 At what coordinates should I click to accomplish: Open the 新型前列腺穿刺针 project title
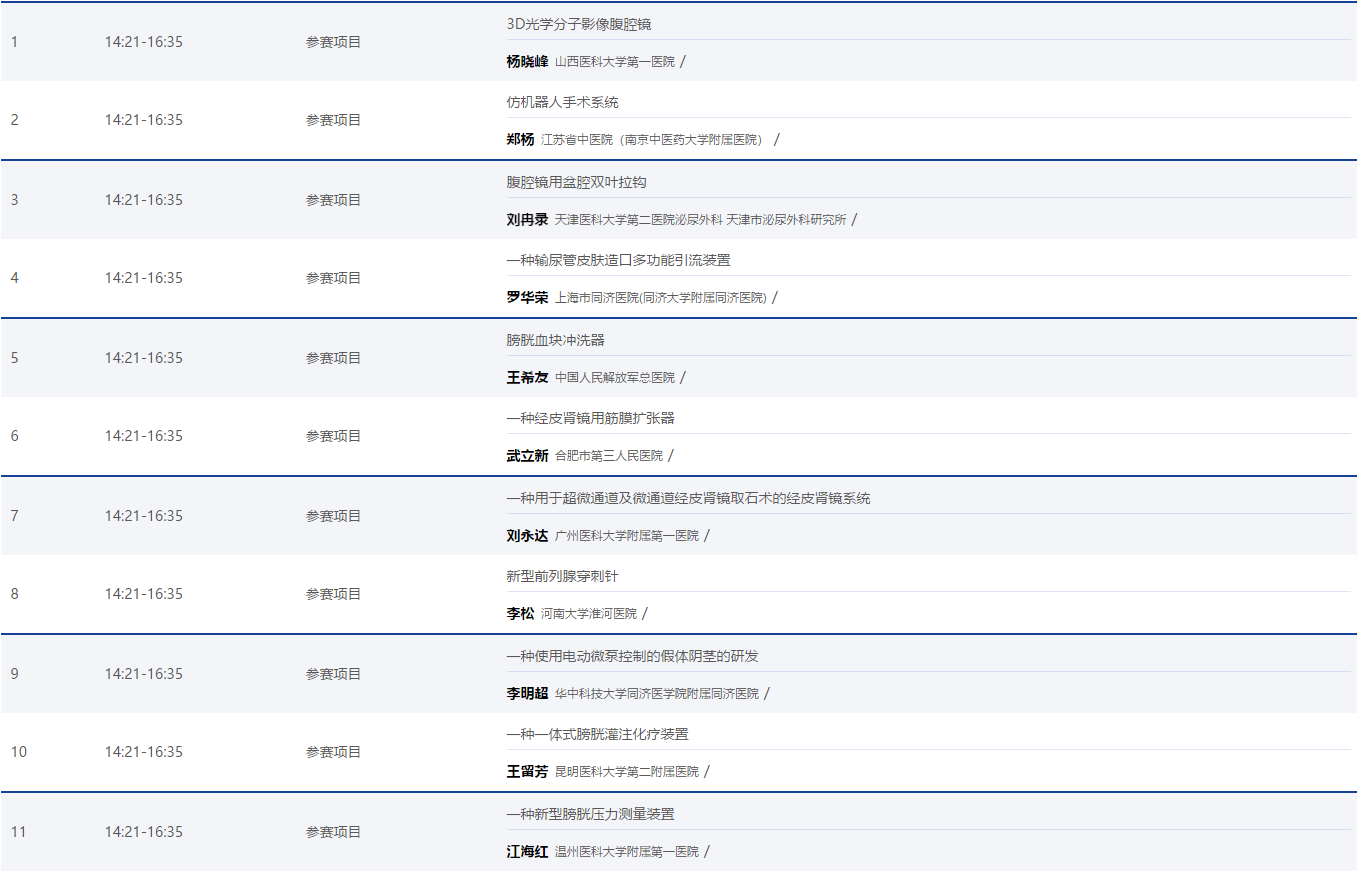(x=562, y=576)
